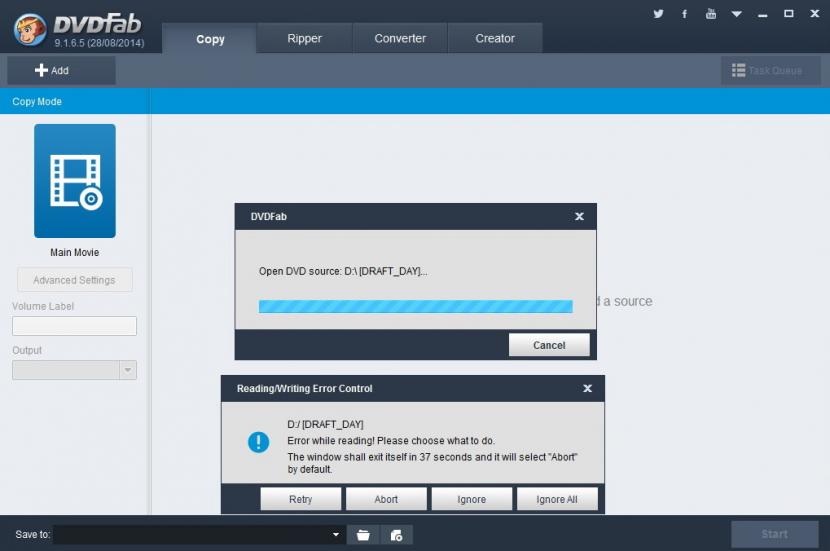Click the DVDFab monkey logo

point(30,30)
